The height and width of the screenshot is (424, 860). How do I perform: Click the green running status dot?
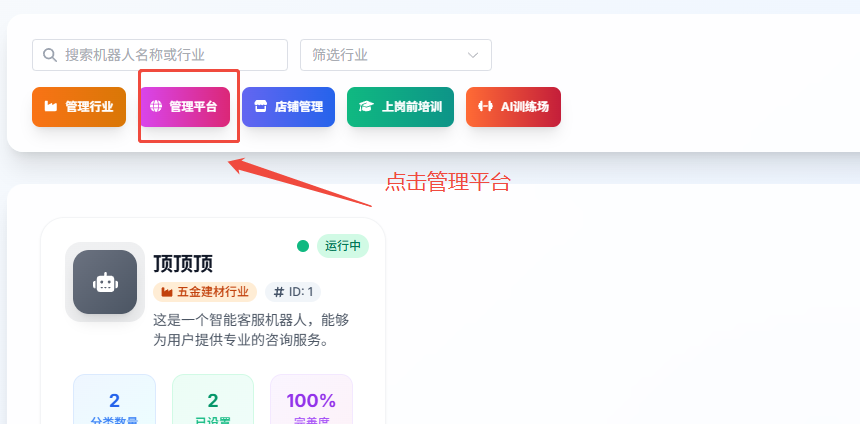click(x=303, y=246)
